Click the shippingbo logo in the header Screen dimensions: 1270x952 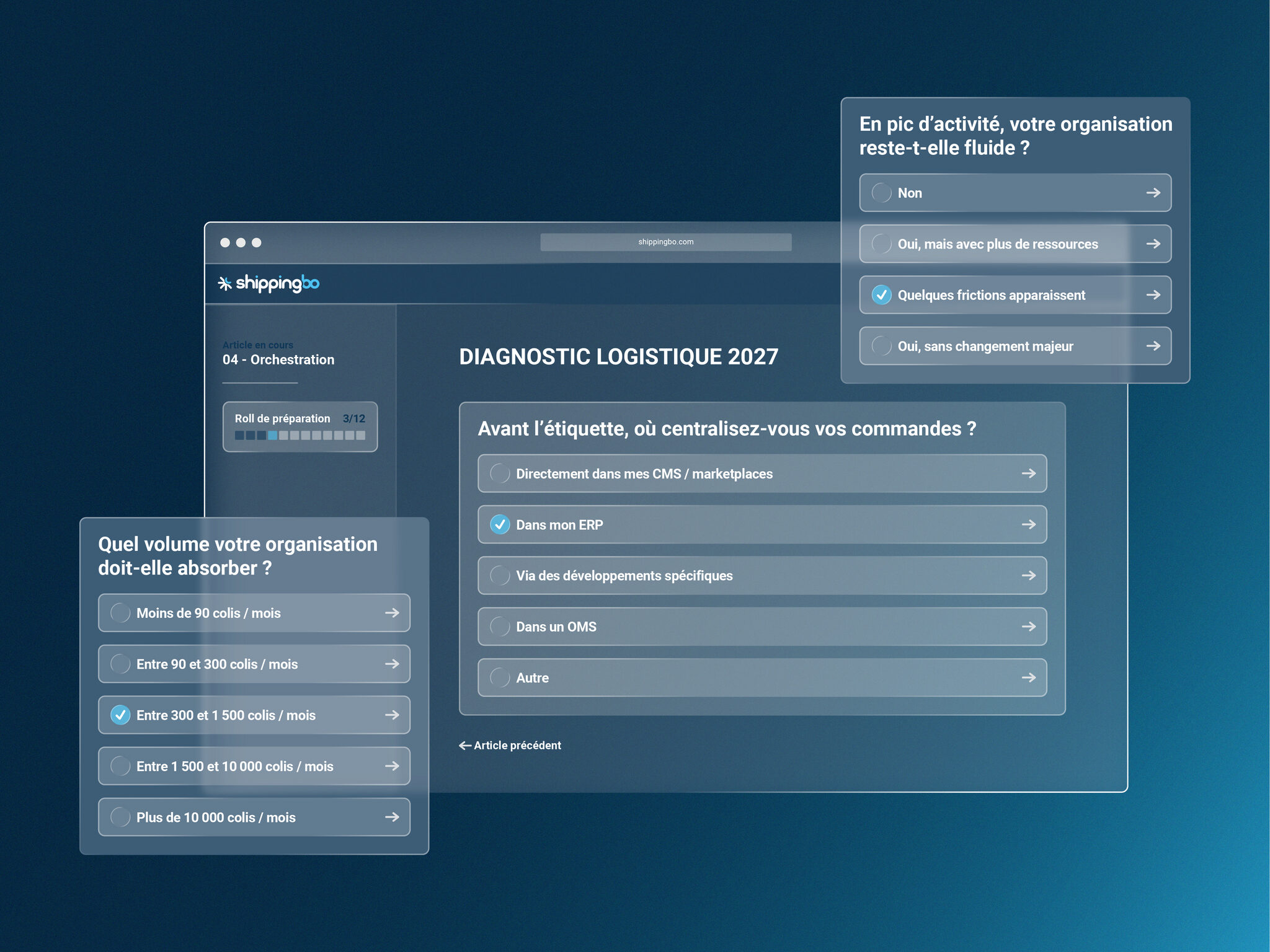pos(269,283)
